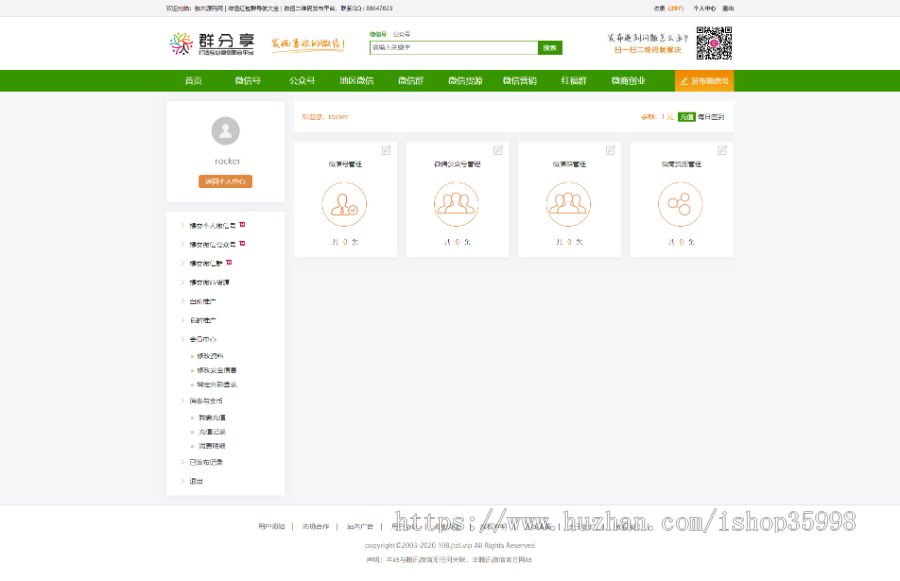Click the edit pencil on the 微商货源管理 card

click(x=724, y=148)
